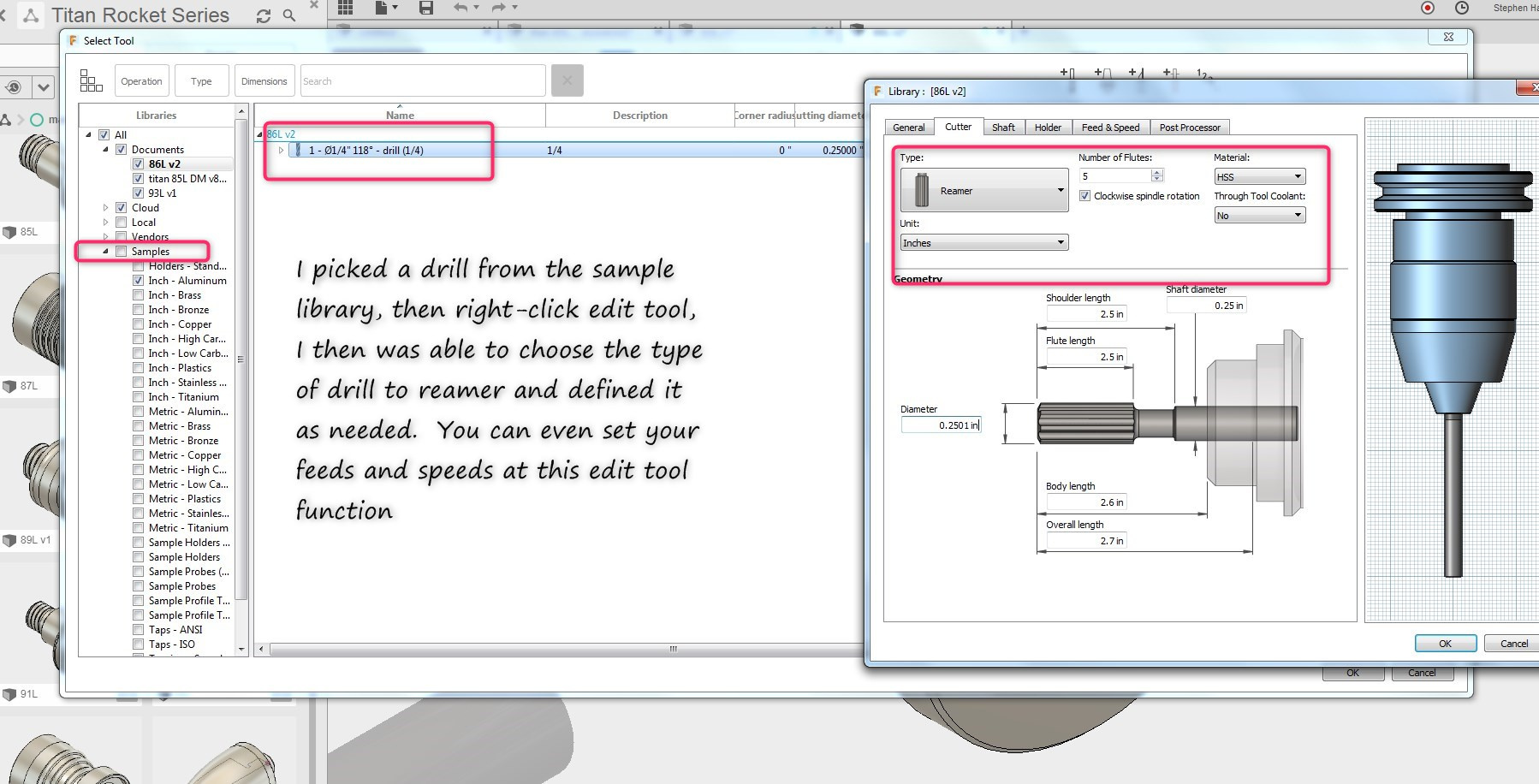Confirm the Library dialog with OK
Image resolution: width=1539 pixels, height=784 pixels.
click(x=1445, y=644)
